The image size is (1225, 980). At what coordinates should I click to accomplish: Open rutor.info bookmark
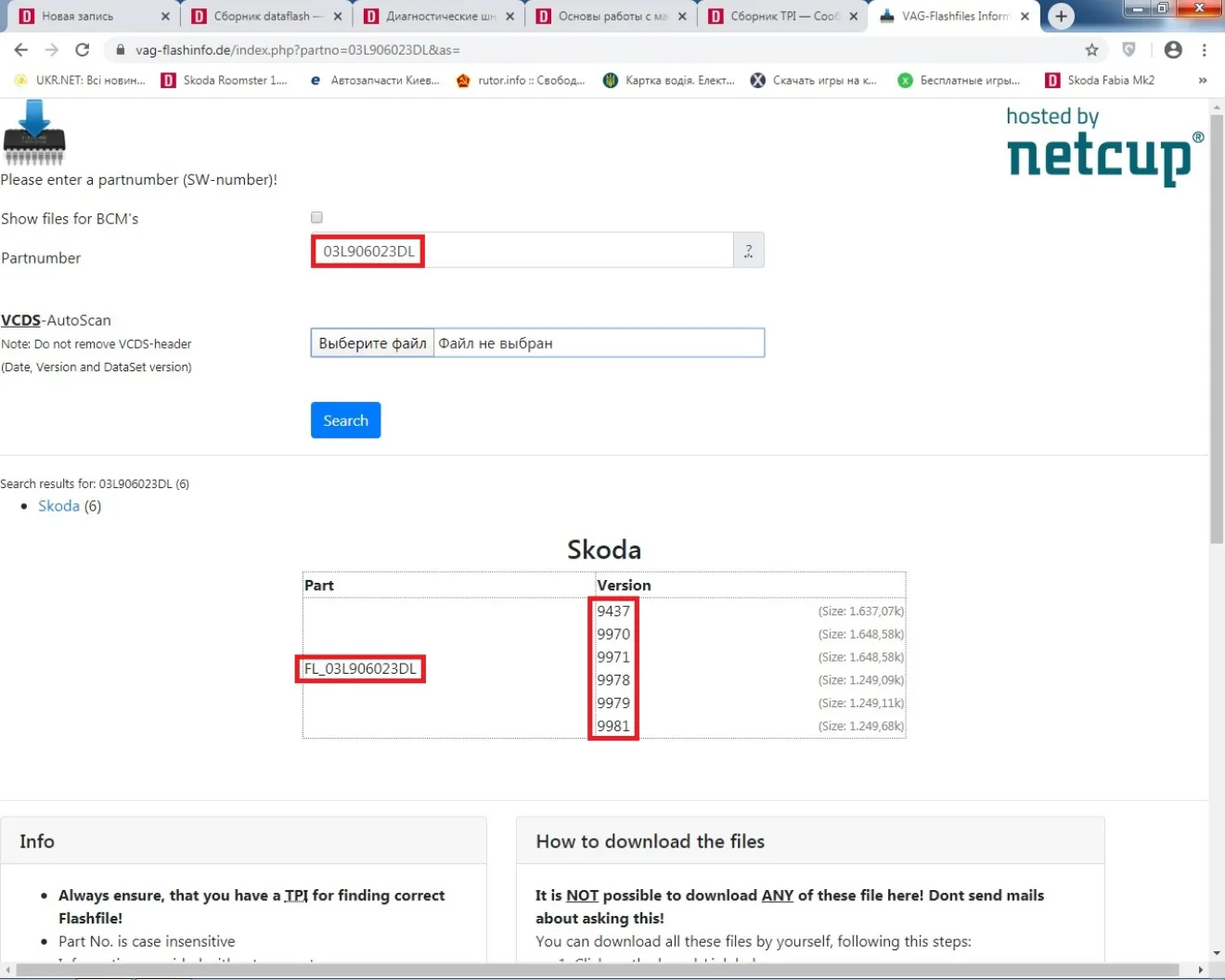coord(521,81)
